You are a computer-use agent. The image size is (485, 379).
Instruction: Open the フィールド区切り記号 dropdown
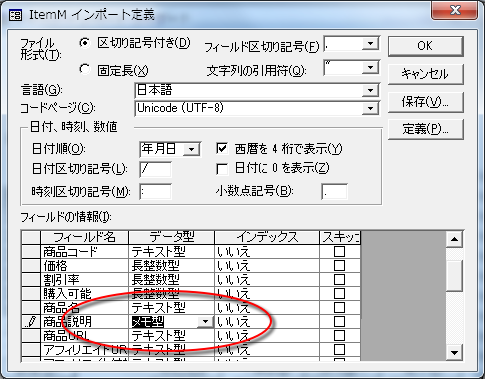click(x=370, y=44)
